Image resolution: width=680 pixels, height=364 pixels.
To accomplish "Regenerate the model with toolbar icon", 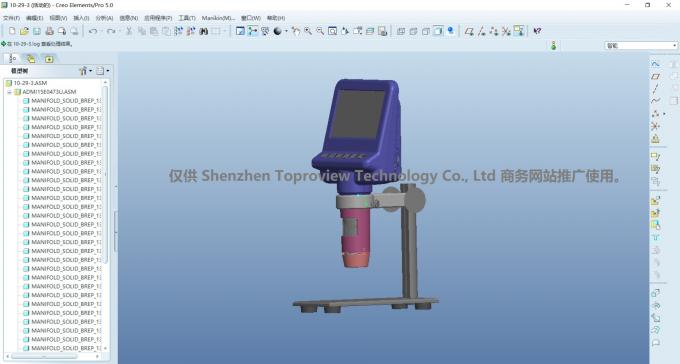I will [x=179, y=31].
